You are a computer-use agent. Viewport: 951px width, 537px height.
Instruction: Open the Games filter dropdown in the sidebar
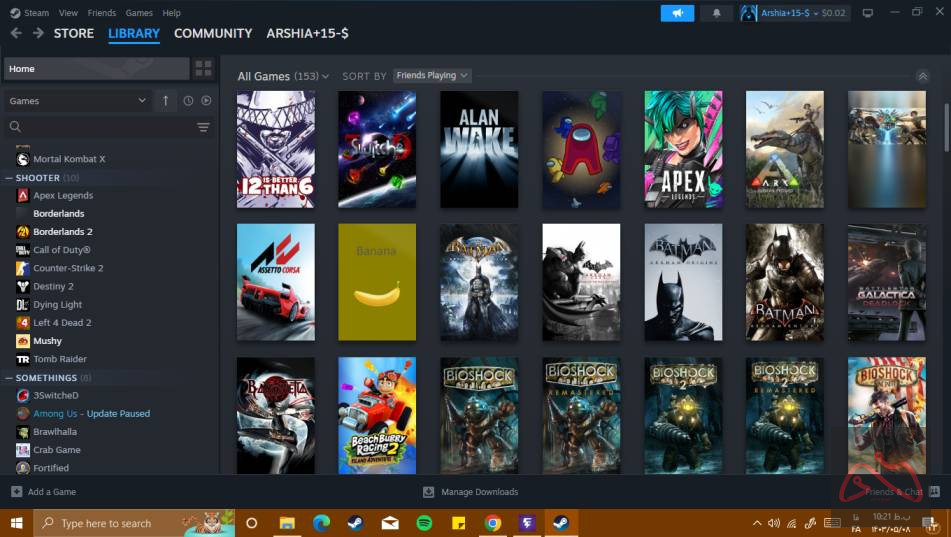tap(77, 101)
